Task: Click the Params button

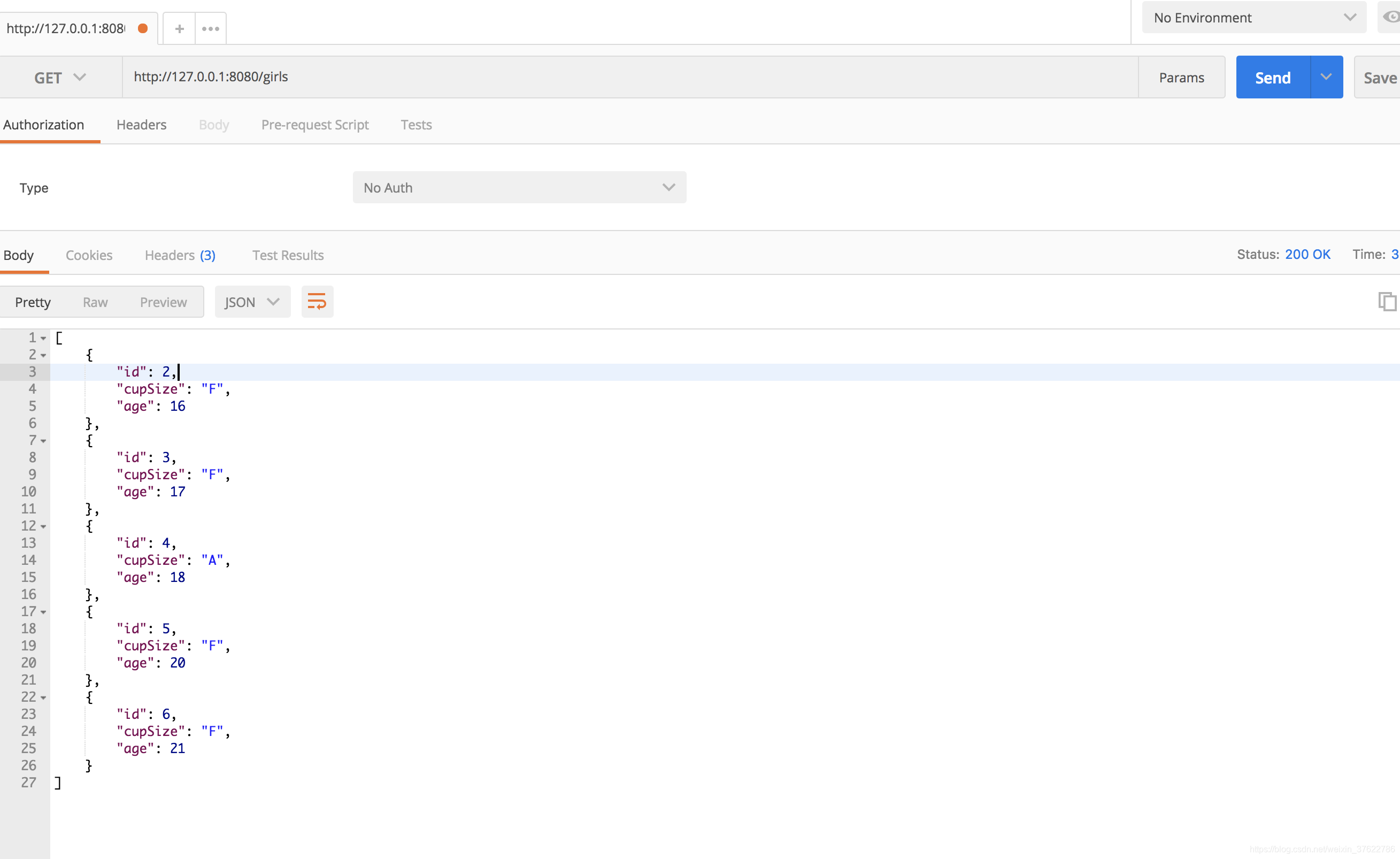Action: tap(1181, 77)
